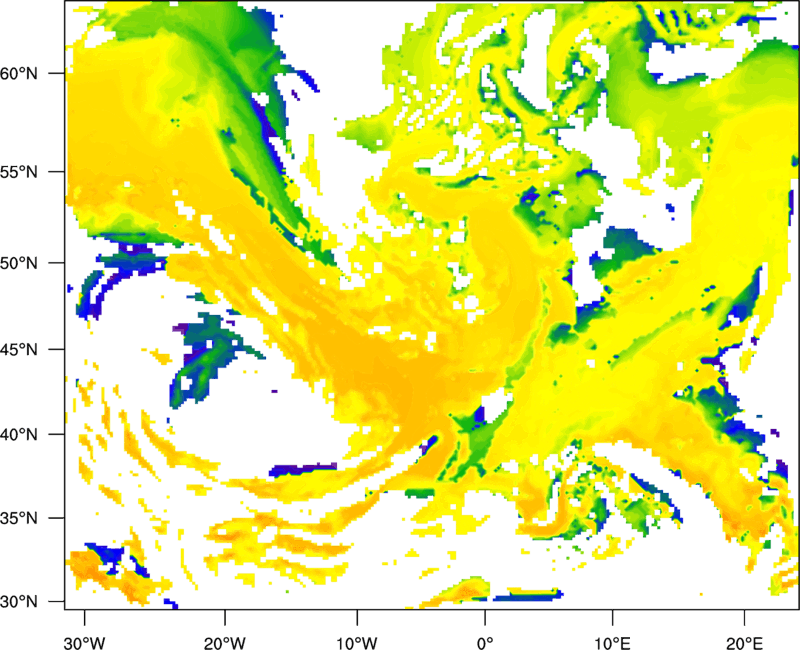Click the 60°N latitude label

tap(19, 73)
